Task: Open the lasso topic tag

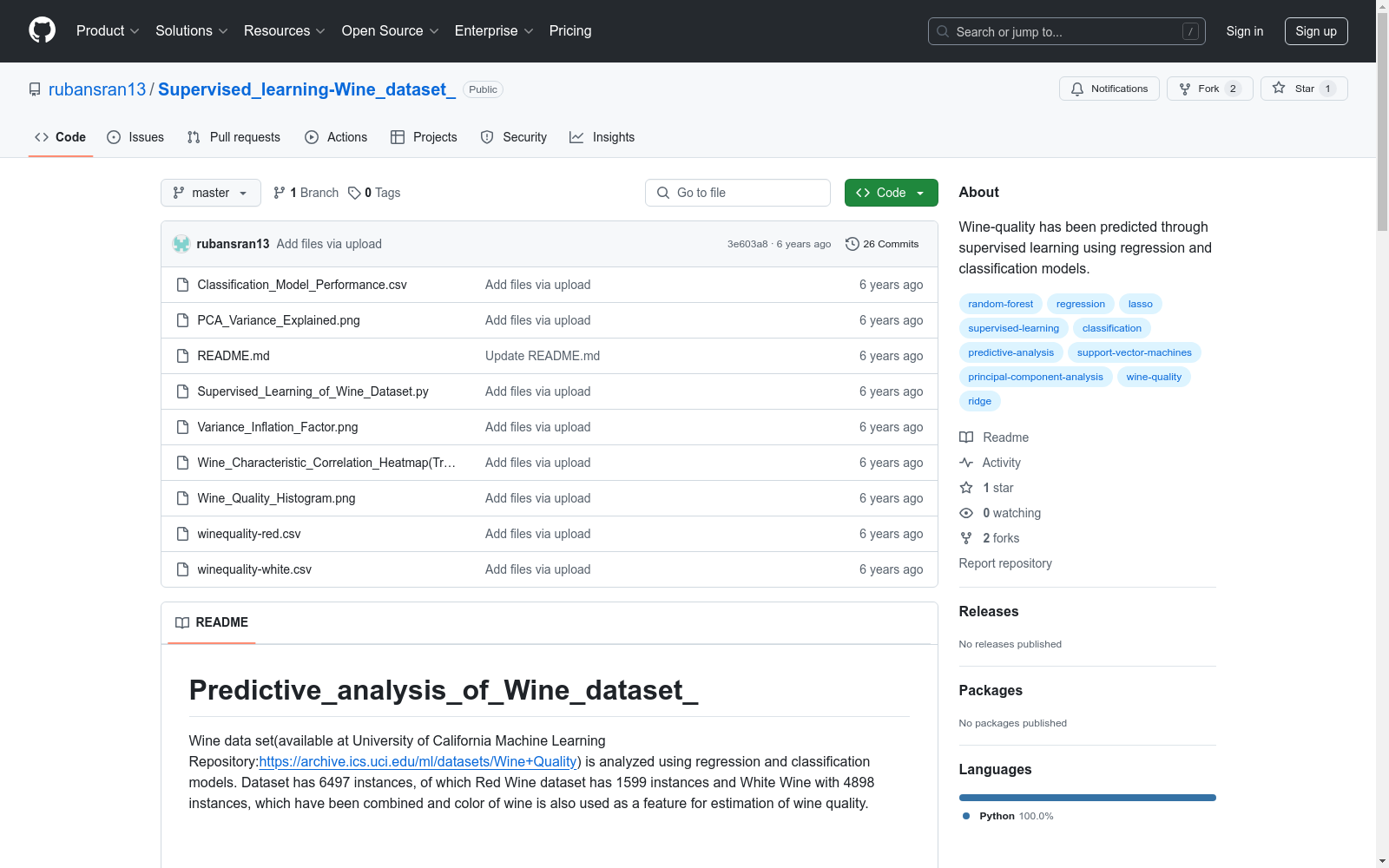Action: click(1141, 304)
